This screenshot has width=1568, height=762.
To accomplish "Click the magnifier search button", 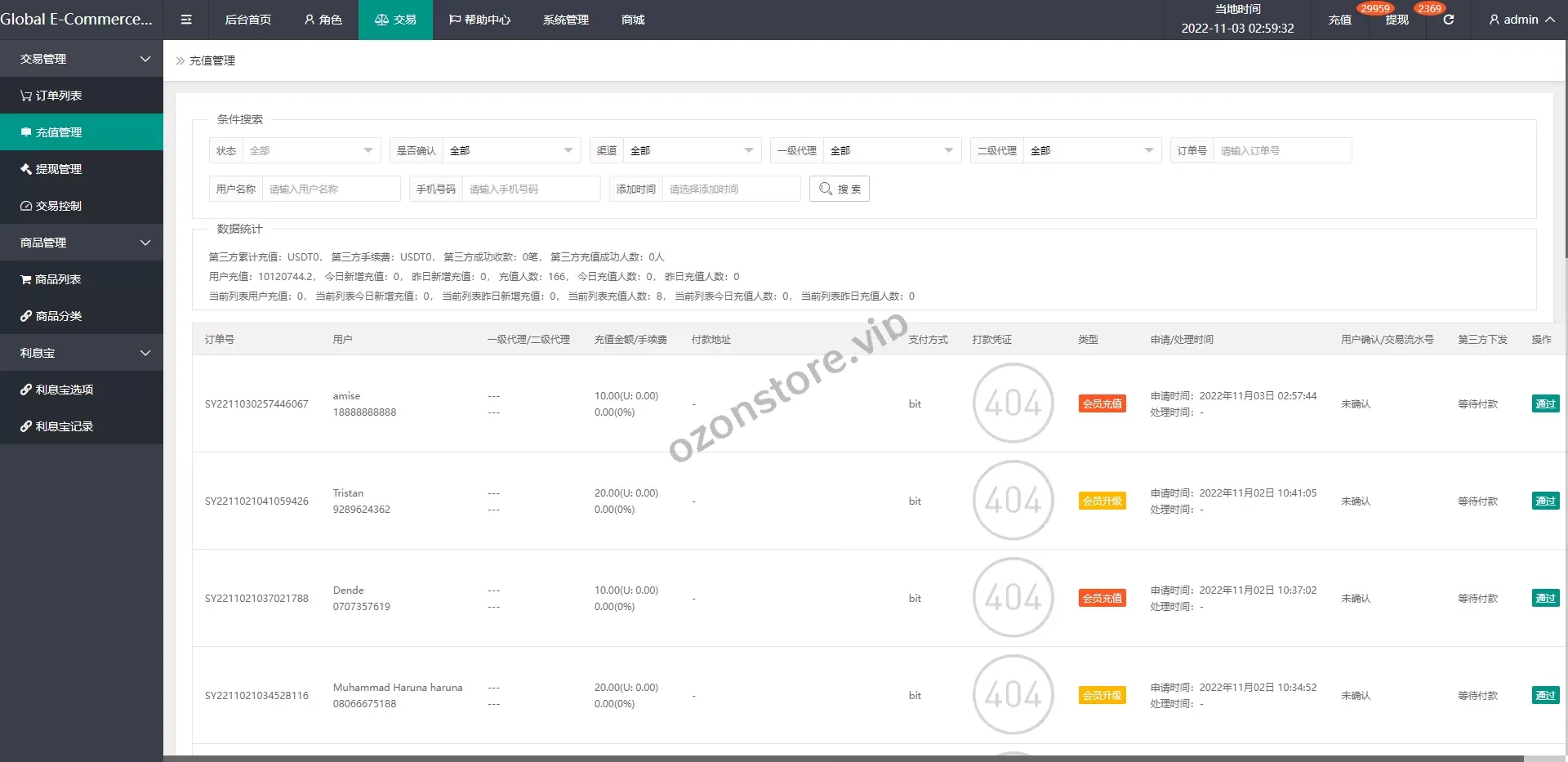I will coord(839,189).
